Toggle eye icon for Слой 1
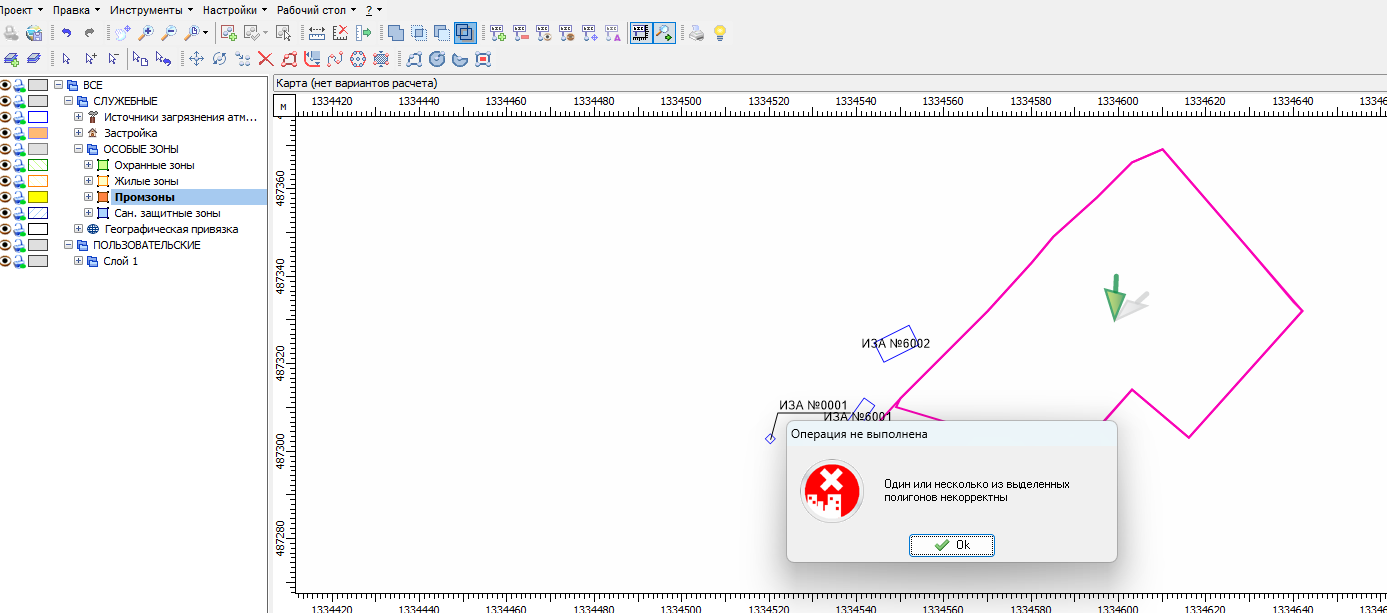 click(x=6, y=261)
